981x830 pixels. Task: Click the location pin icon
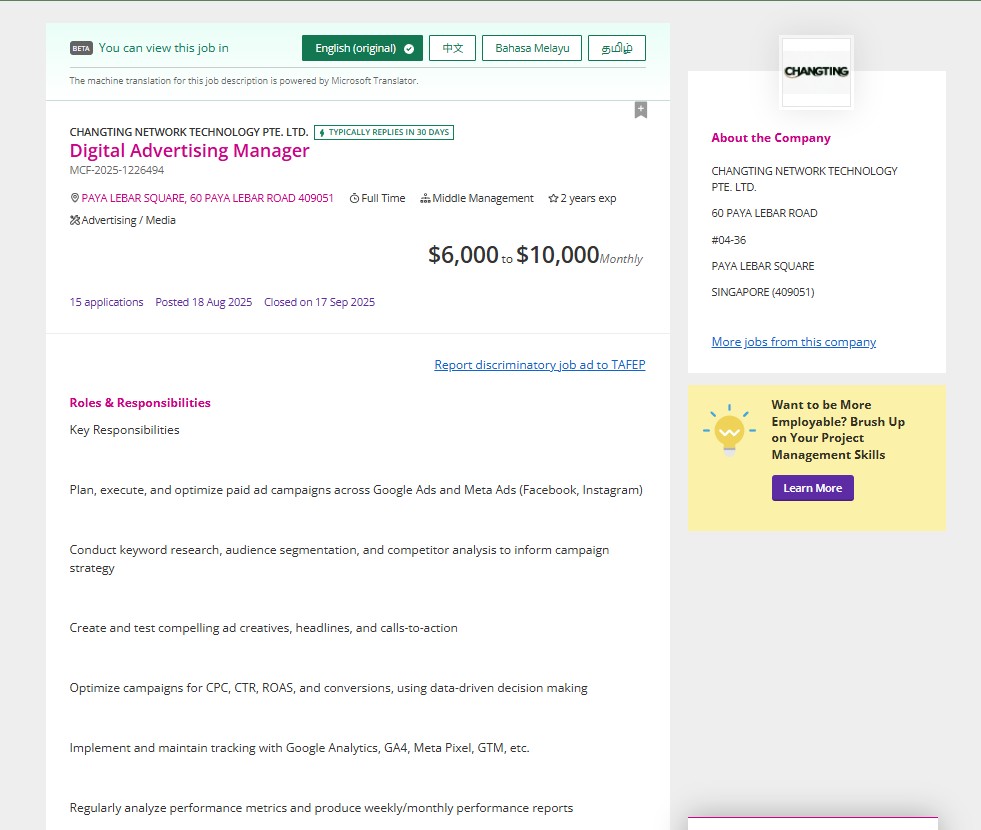click(x=75, y=199)
